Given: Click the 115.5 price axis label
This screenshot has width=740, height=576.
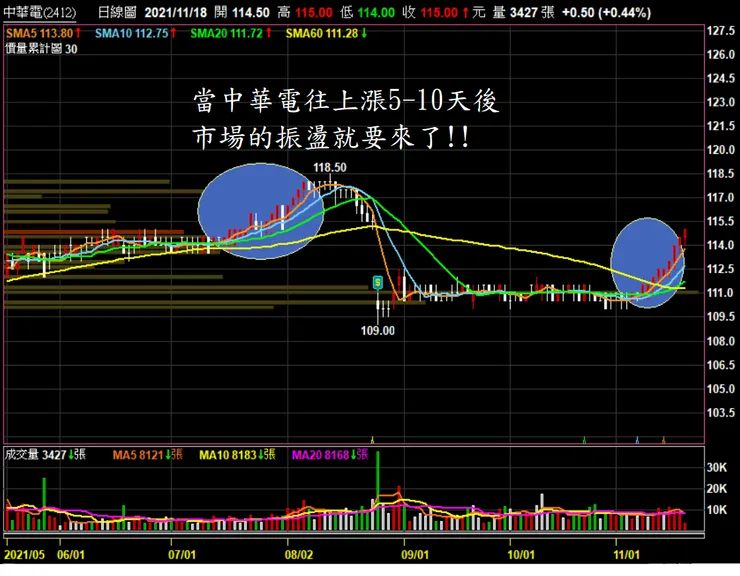Looking at the screenshot, I should pos(721,221).
